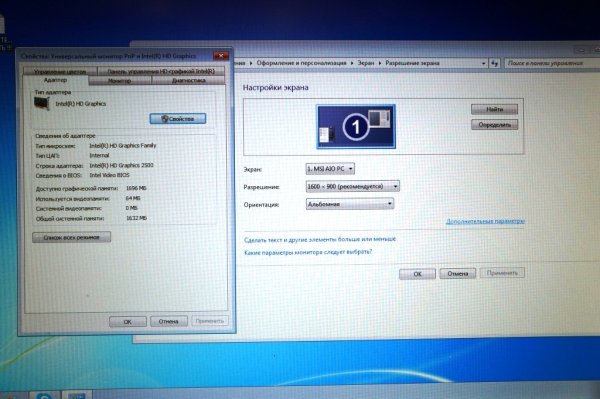The height and width of the screenshot is (399, 600).
Task: Expand breadcrumb arrow before Разрешение экрана
Action: [380, 63]
